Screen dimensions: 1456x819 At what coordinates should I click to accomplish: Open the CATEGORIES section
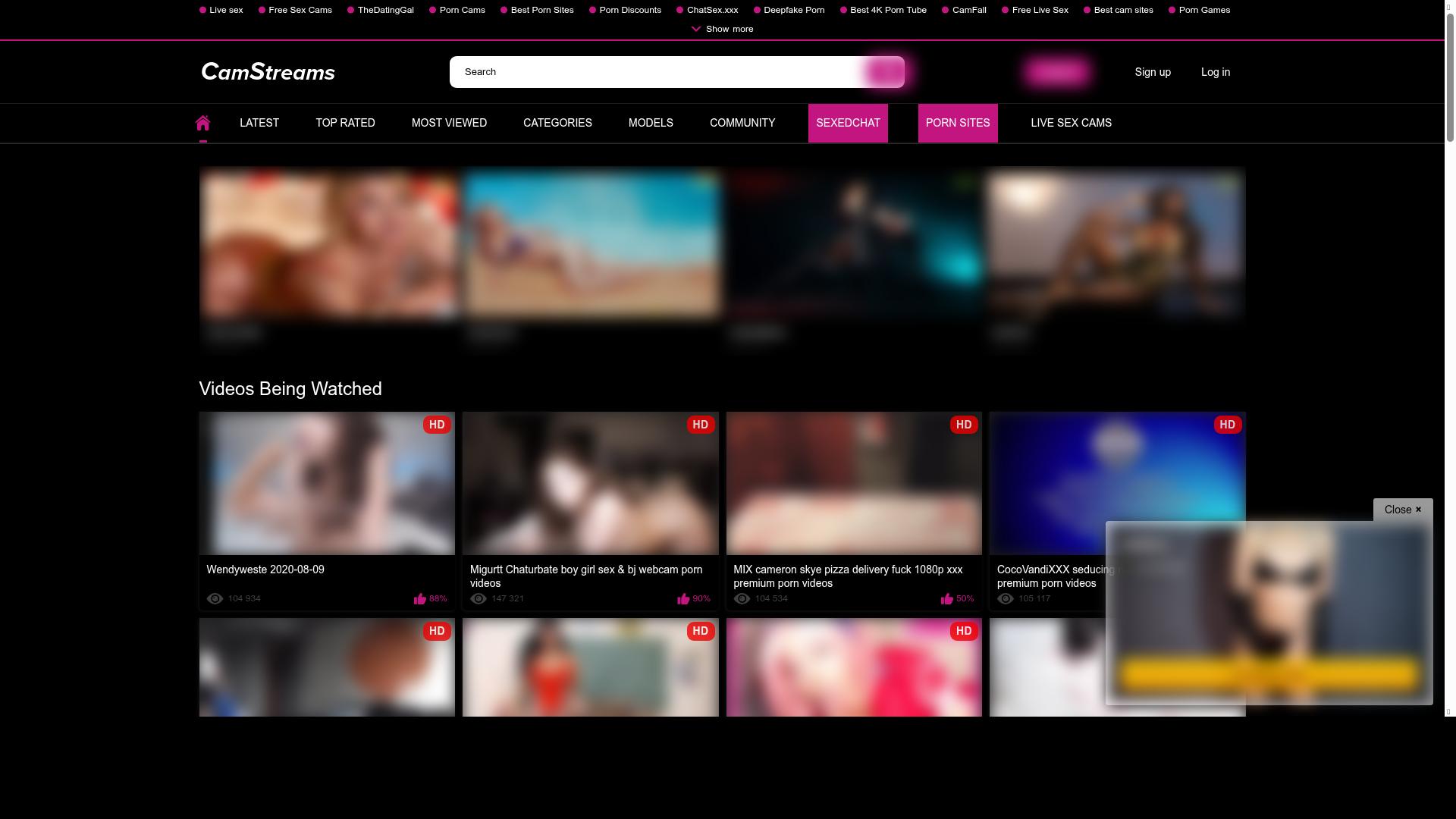coord(557,122)
